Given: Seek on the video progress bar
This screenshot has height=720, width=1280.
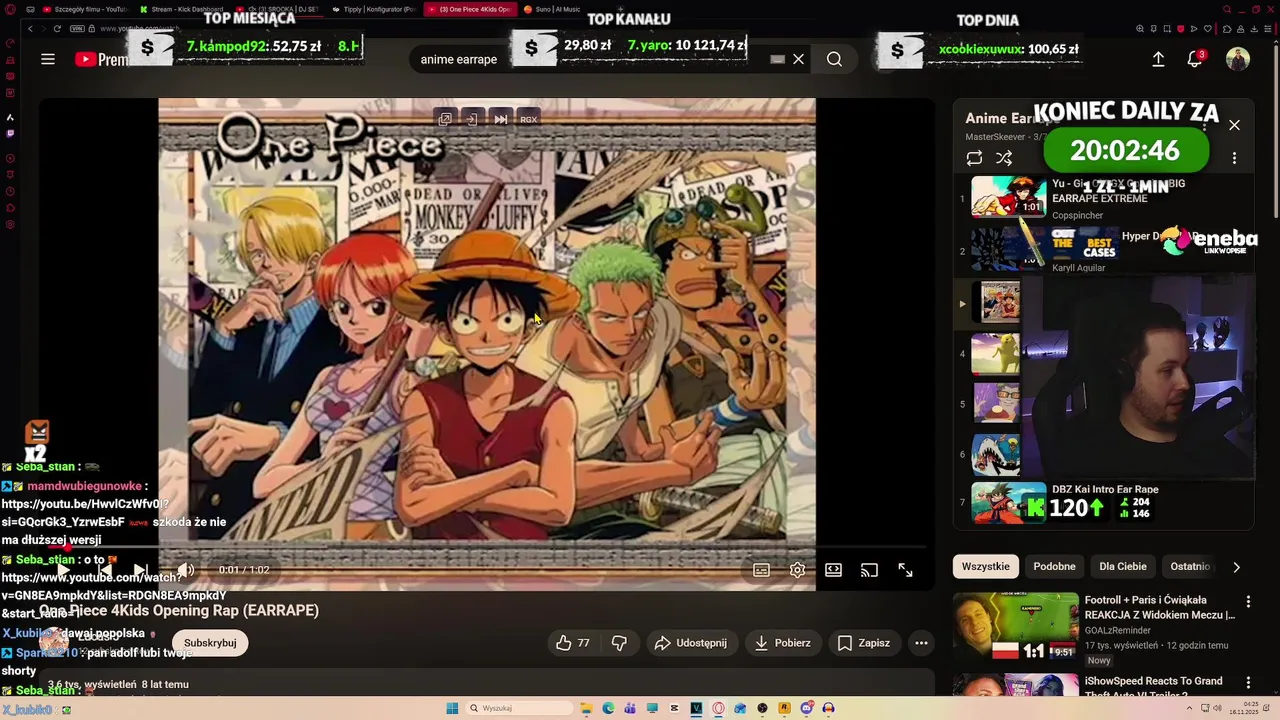Looking at the screenshot, I should pyautogui.click(x=486, y=547).
